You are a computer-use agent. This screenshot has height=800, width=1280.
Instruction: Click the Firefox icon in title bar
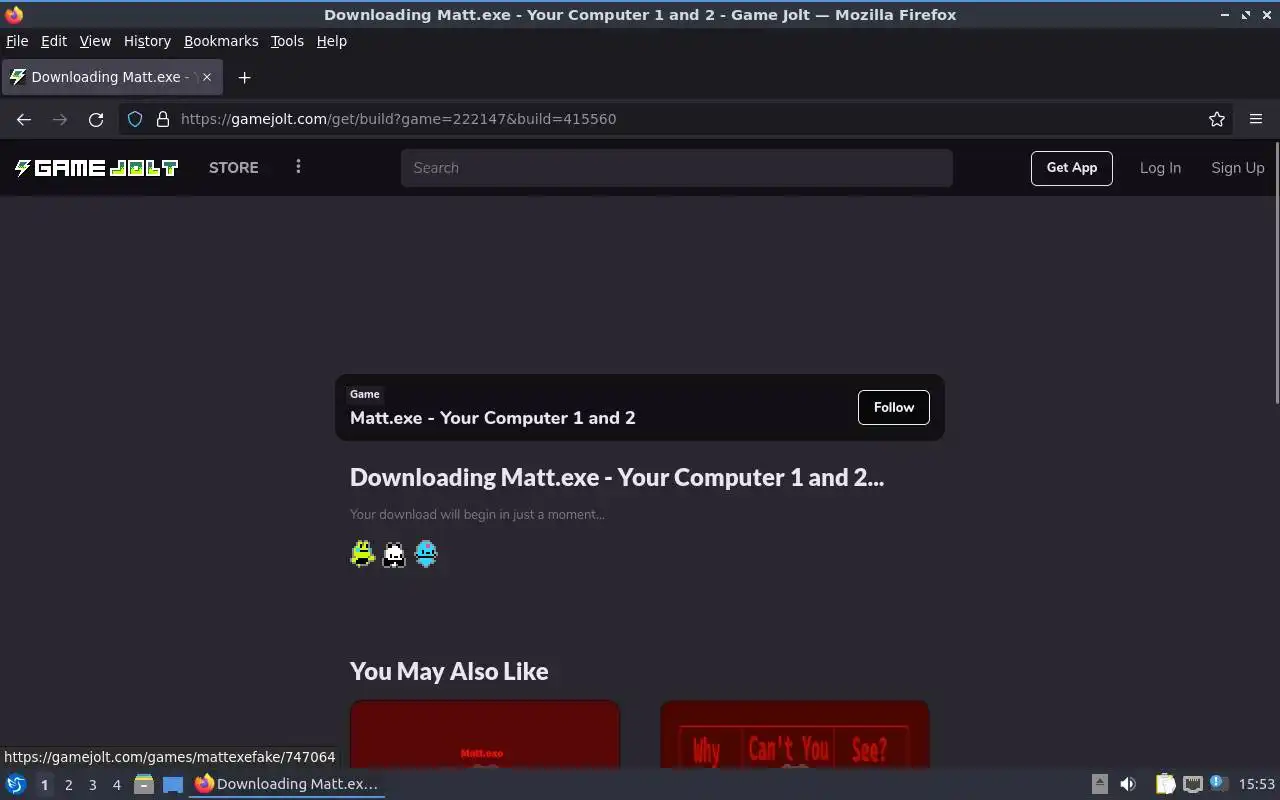coord(14,14)
